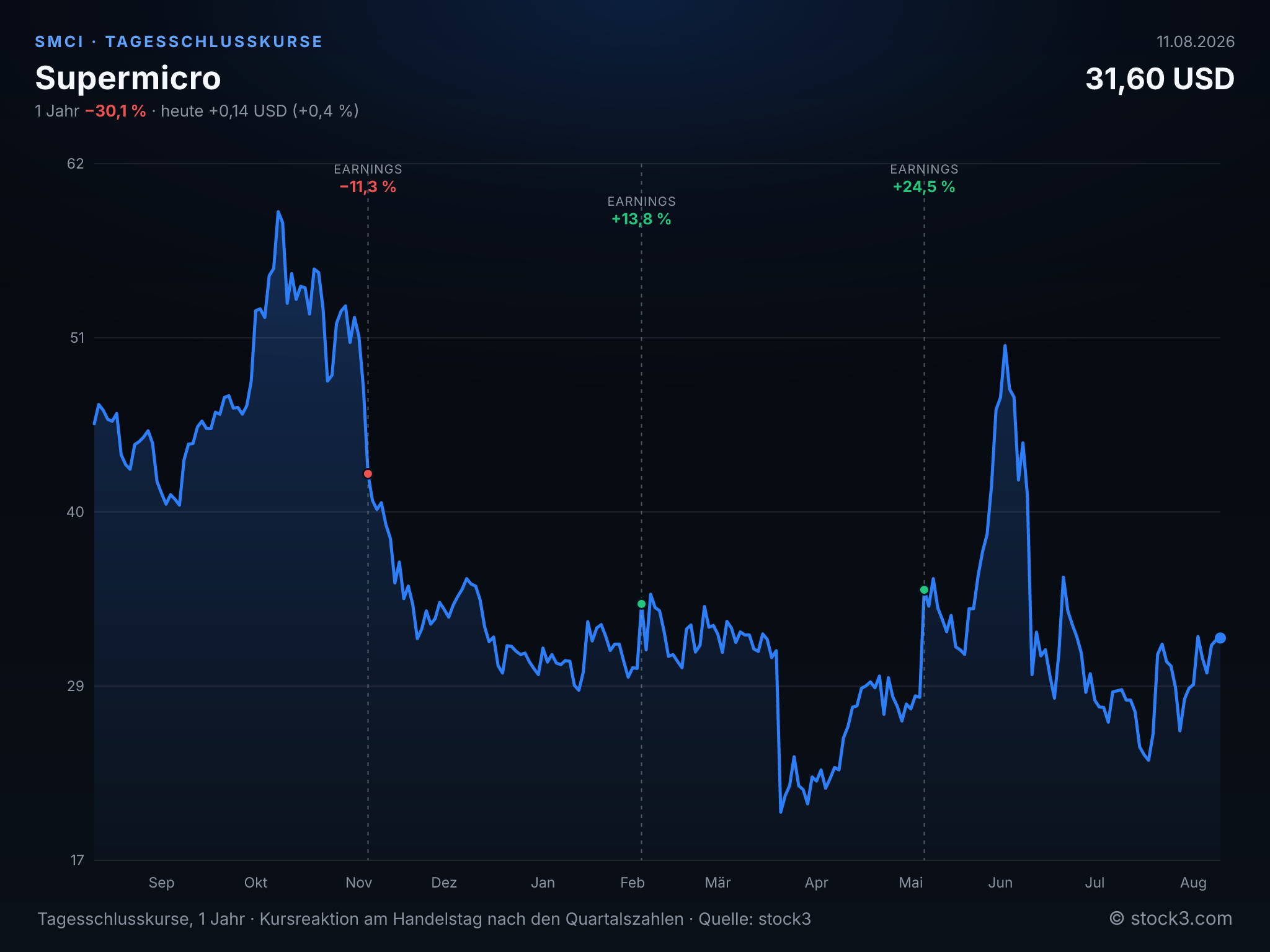Click the one-year change −30,1 % value
1270x952 pixels.
pyautogui.click(x=115, y=111)
